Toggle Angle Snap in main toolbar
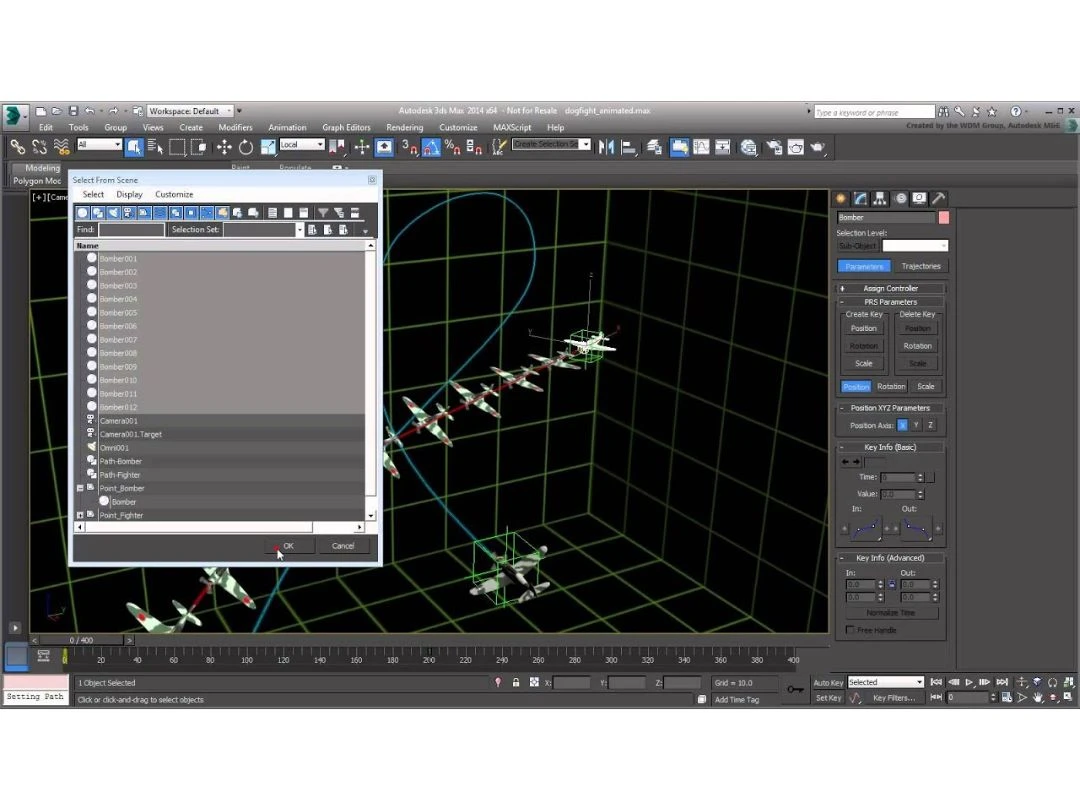Viewport: 1080px width, 810px height. (x=431, y=147)
